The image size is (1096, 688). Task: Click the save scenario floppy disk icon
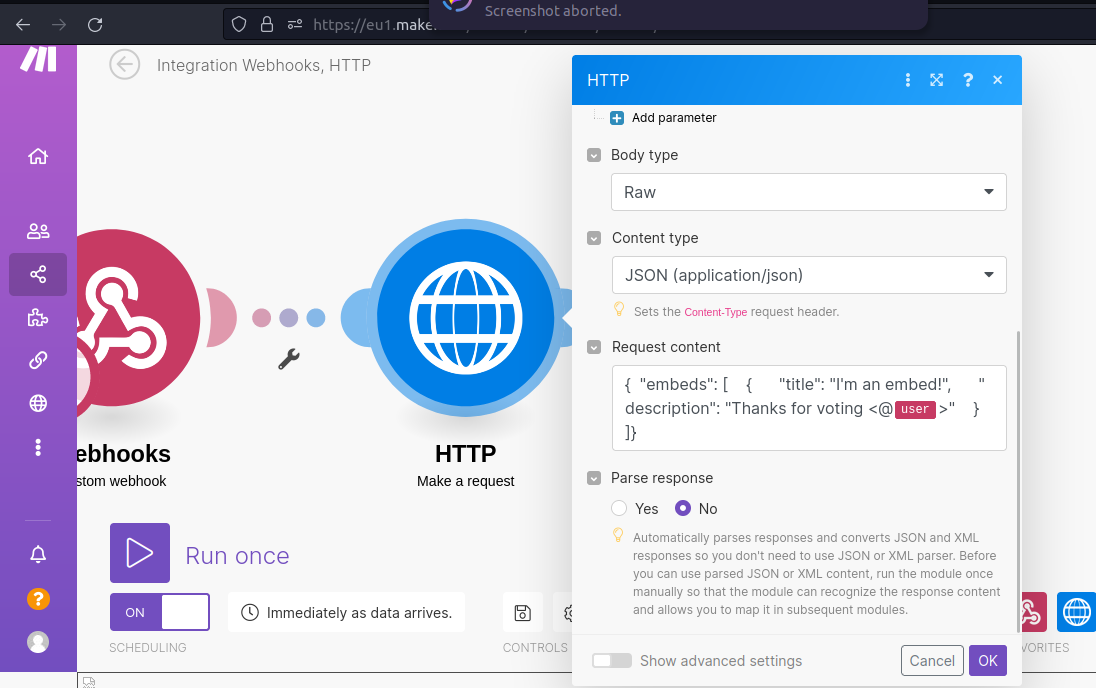[x=522, y=612]
